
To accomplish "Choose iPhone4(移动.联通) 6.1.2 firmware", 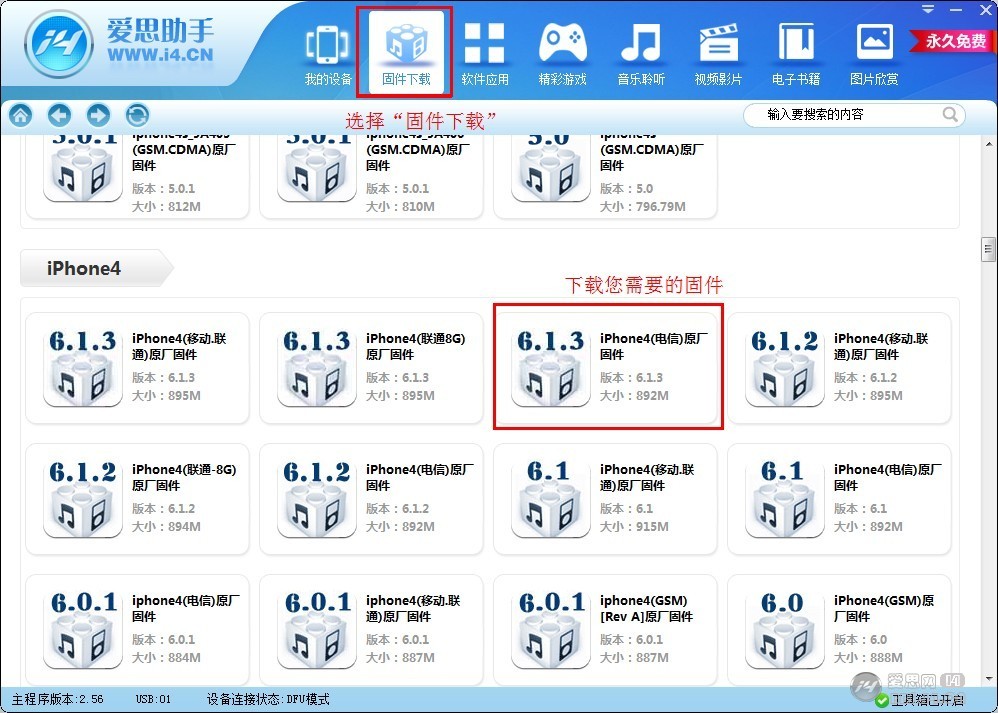I will coord(840,367).
